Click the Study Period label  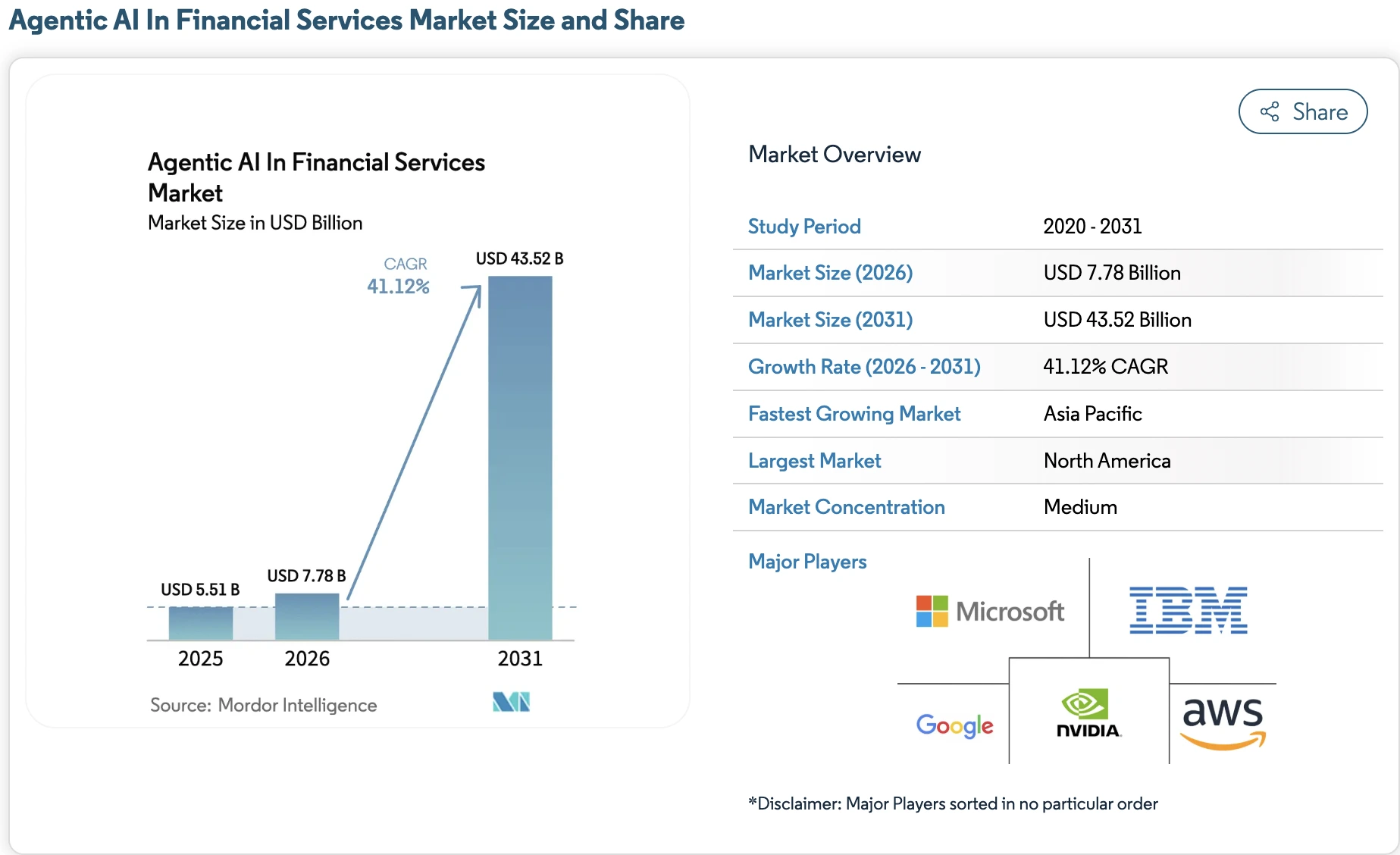pyautogui.click(x=804, y=226)
